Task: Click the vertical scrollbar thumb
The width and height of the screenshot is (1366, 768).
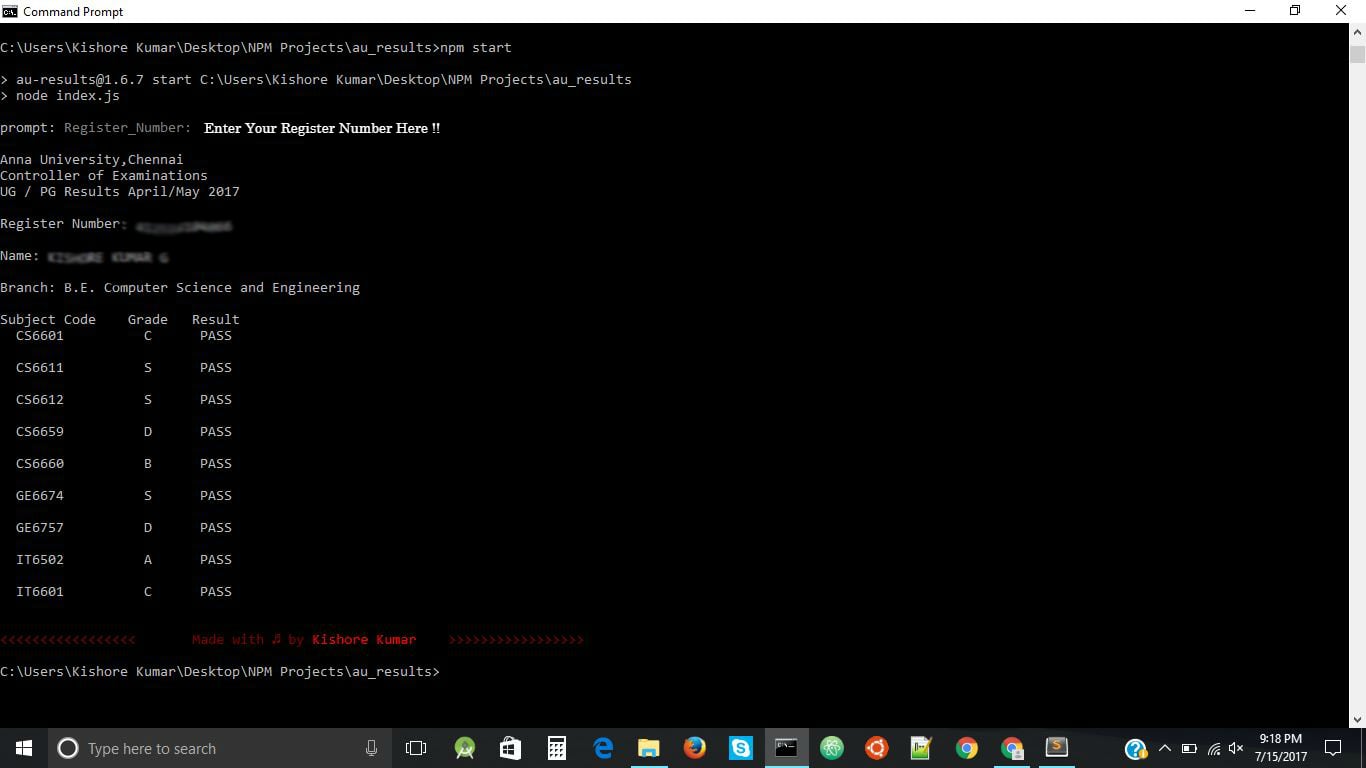Action: [1357, 53]
